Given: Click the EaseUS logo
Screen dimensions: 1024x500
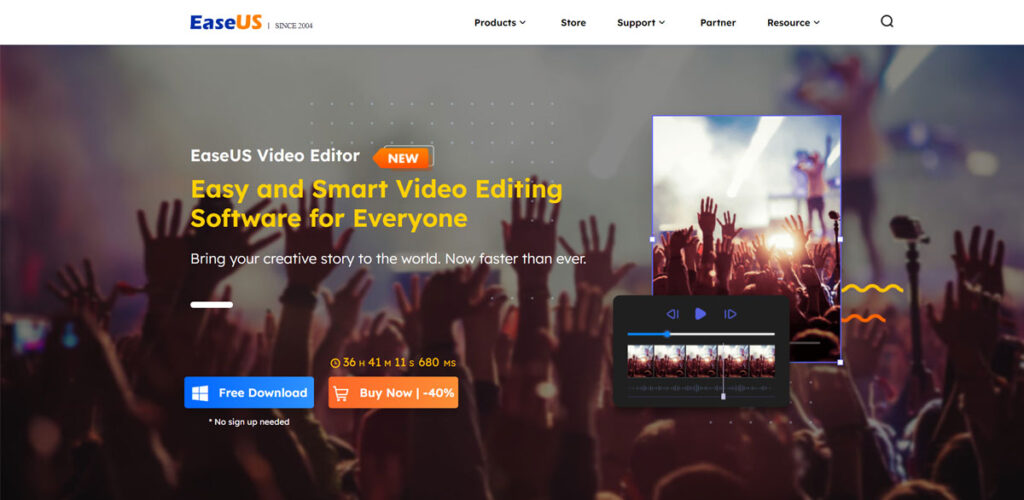Looking at the screenshot, I should pos(226,23).
